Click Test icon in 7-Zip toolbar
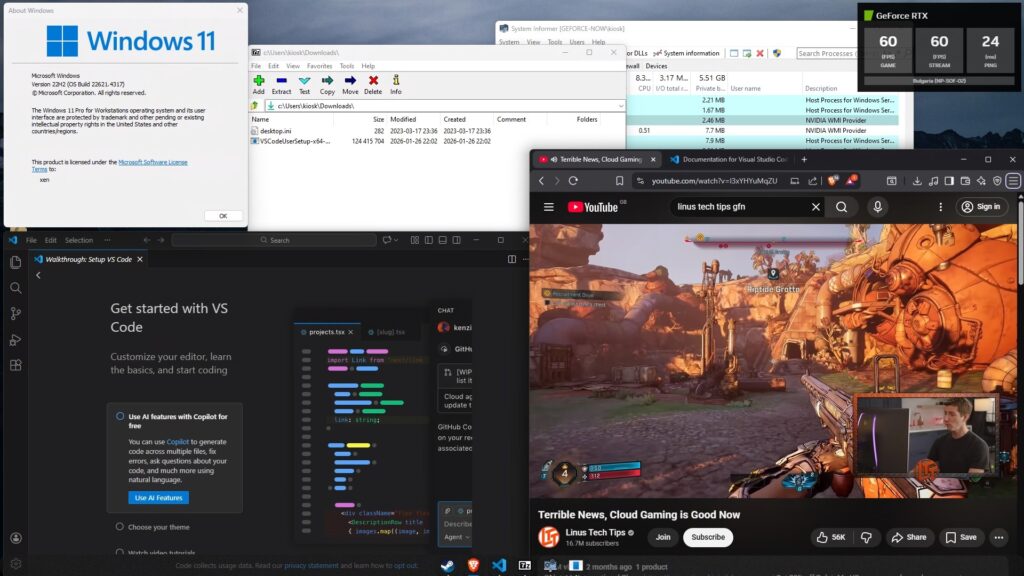The image size is (1024, 576). click(304, 80)
